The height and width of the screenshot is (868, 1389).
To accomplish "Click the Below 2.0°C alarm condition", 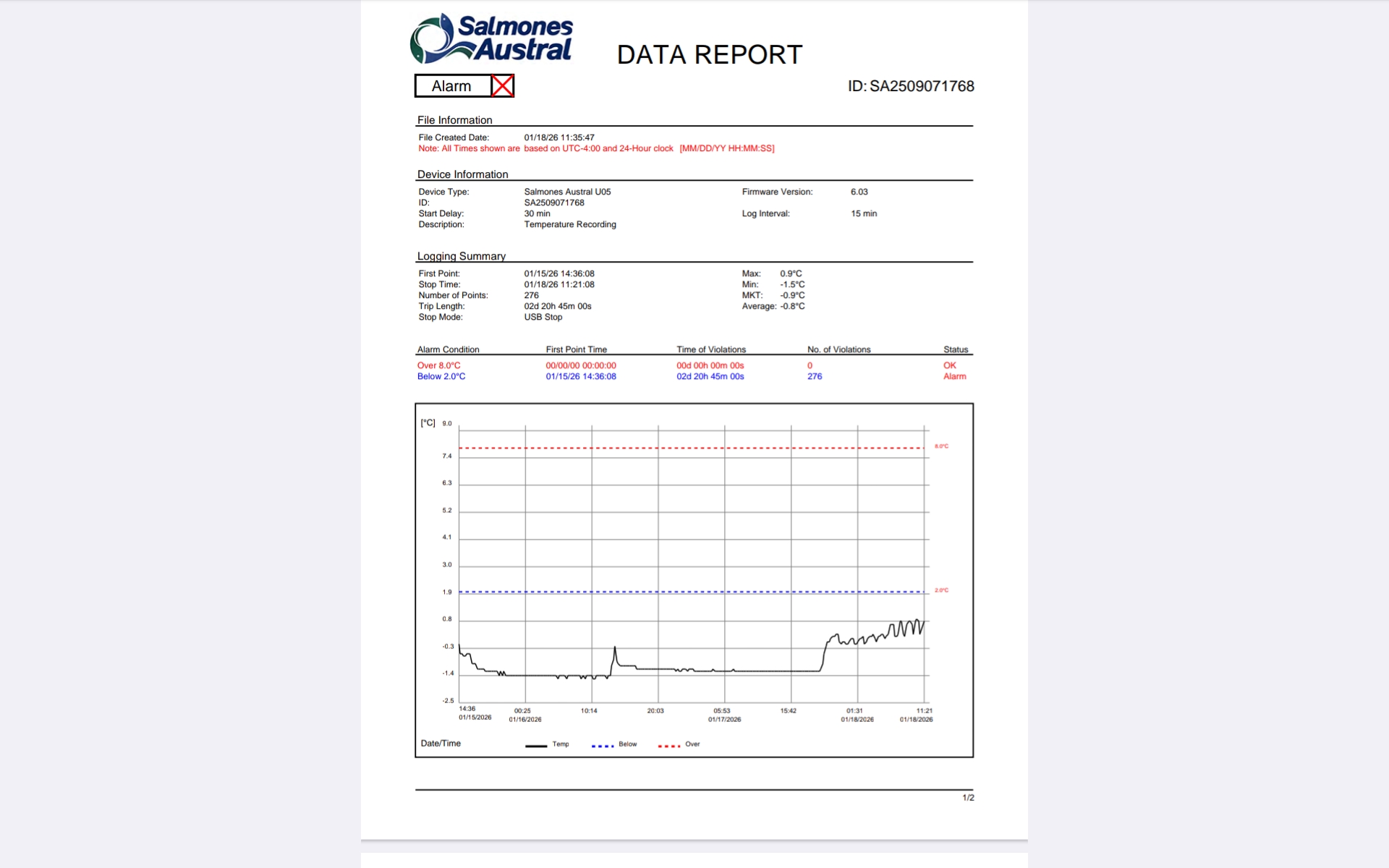I will 441,376.
